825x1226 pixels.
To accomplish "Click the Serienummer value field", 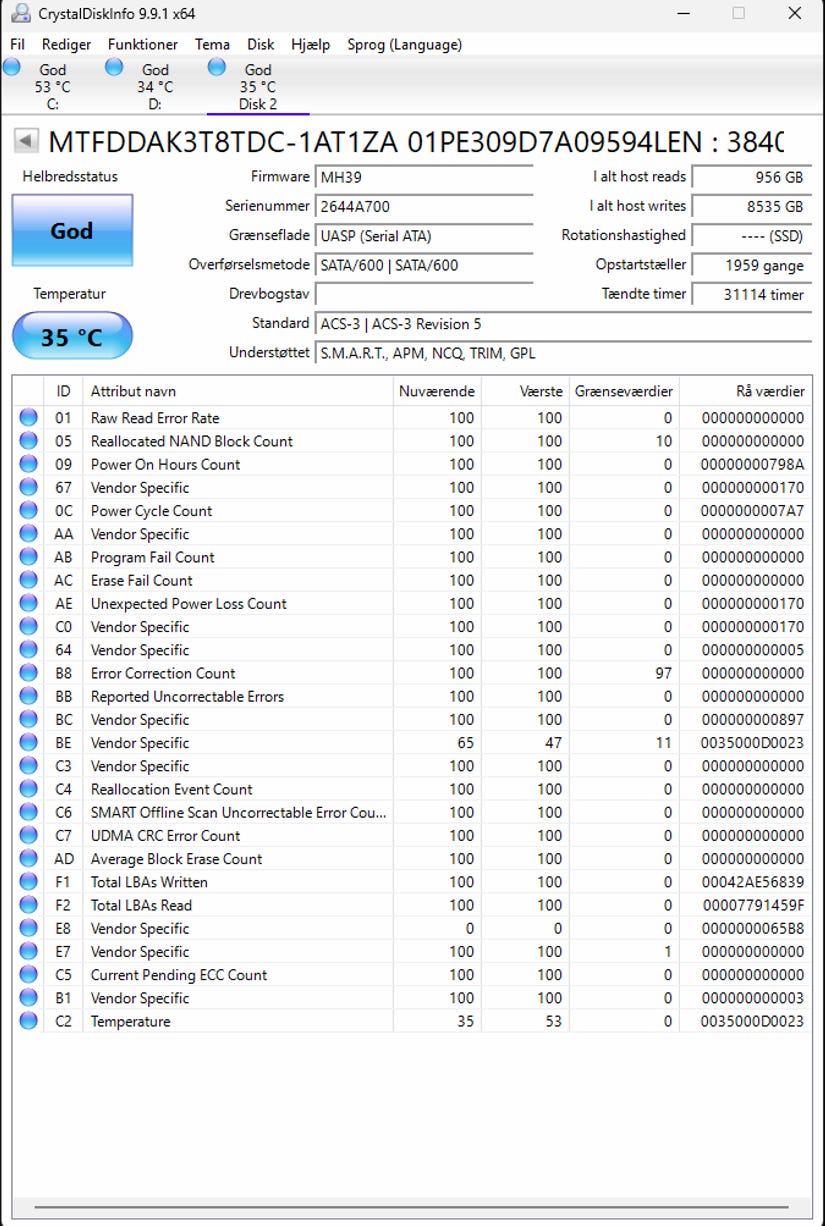I will (424, 207).
